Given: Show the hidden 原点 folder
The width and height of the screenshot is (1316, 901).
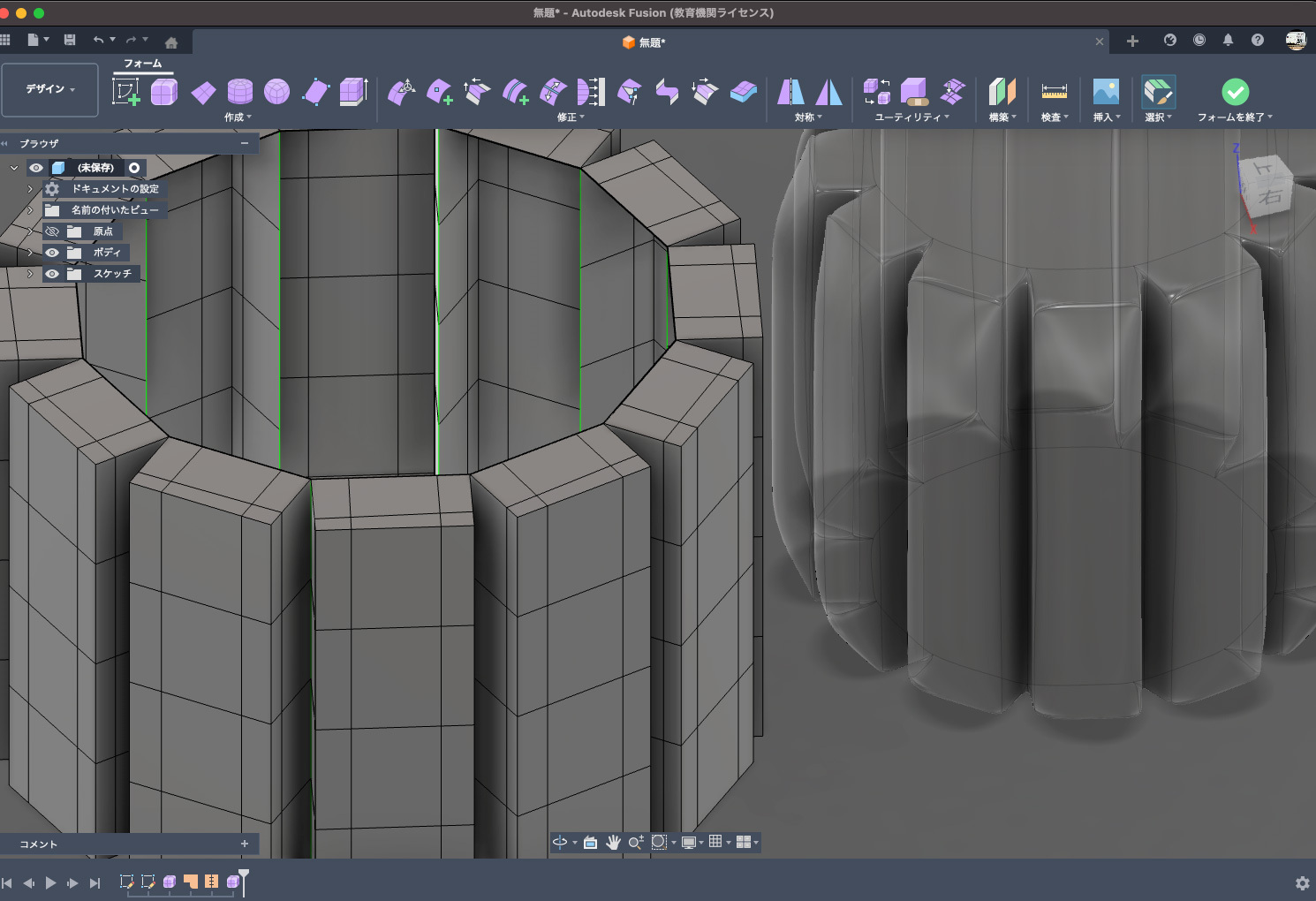Looking at the screenshot, I should point(52,231).
